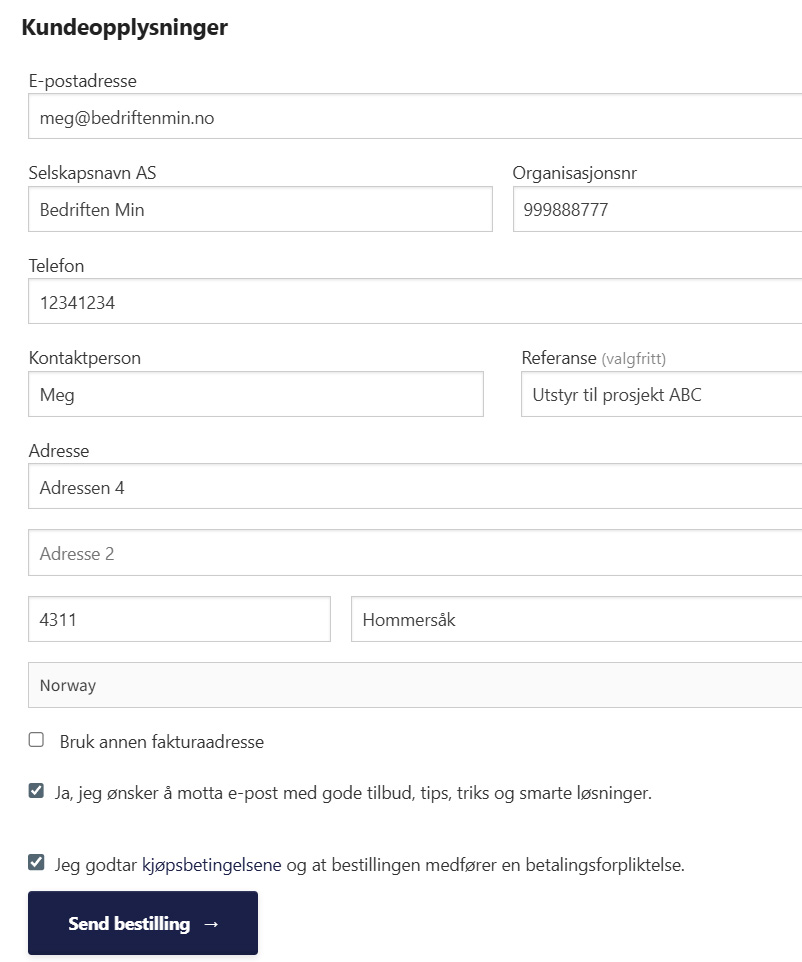Image resolution: width=802 pixels, height=962 pixels.
Task: Uncheck the e-post med gode tilbud checkbox
Action: [37, 791]
